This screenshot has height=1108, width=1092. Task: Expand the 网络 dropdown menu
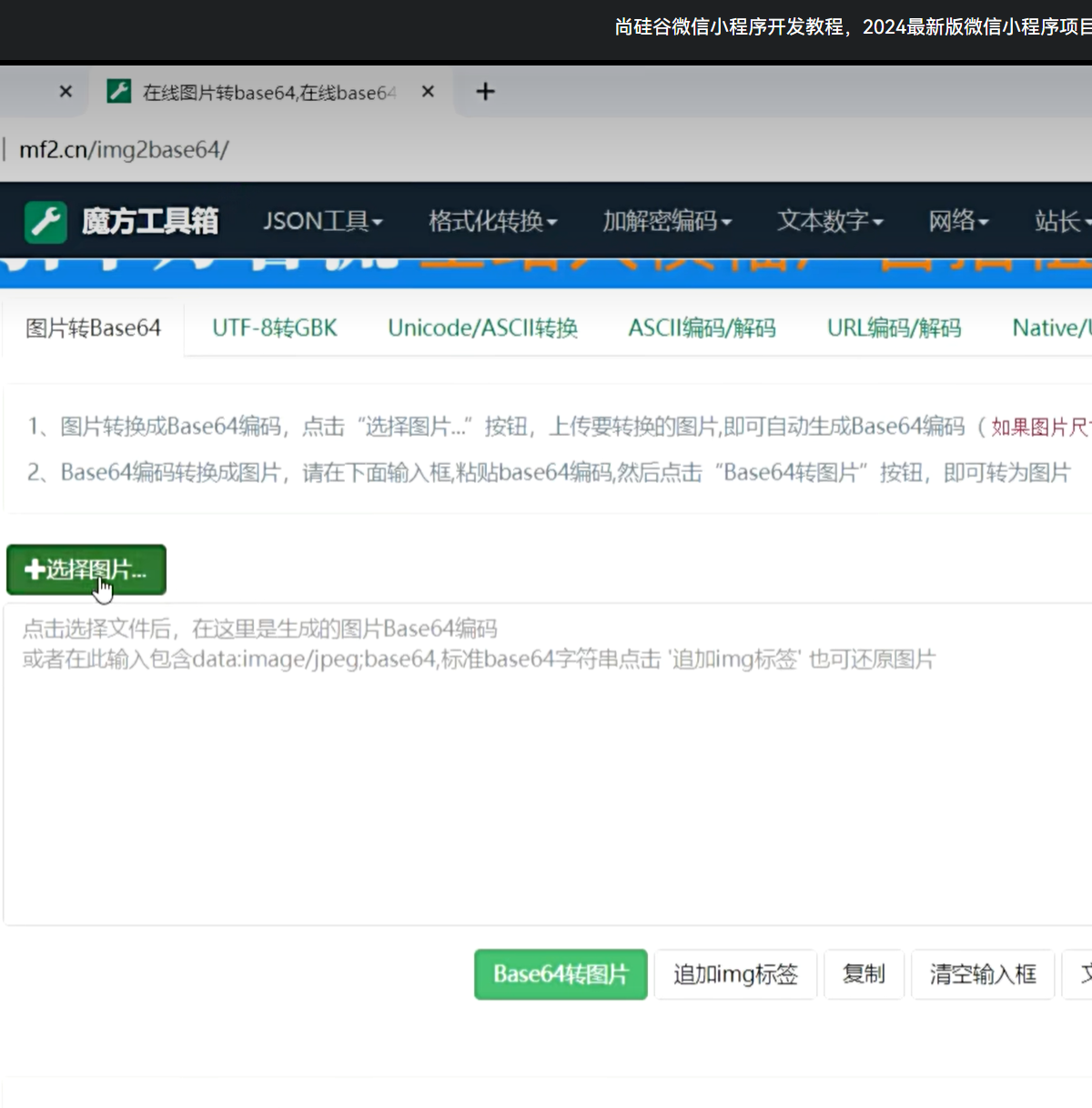click(957, 221)
